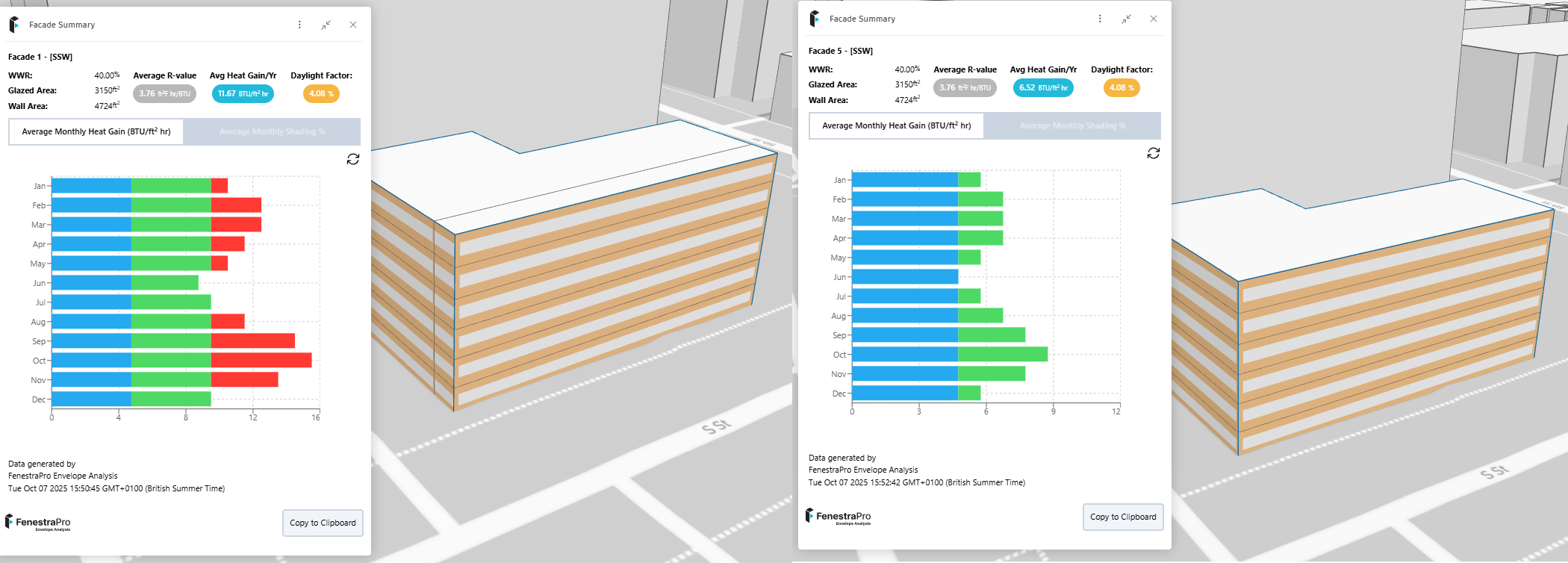Open the three-dot menu in Facade 1 panel

click(299, 25)
